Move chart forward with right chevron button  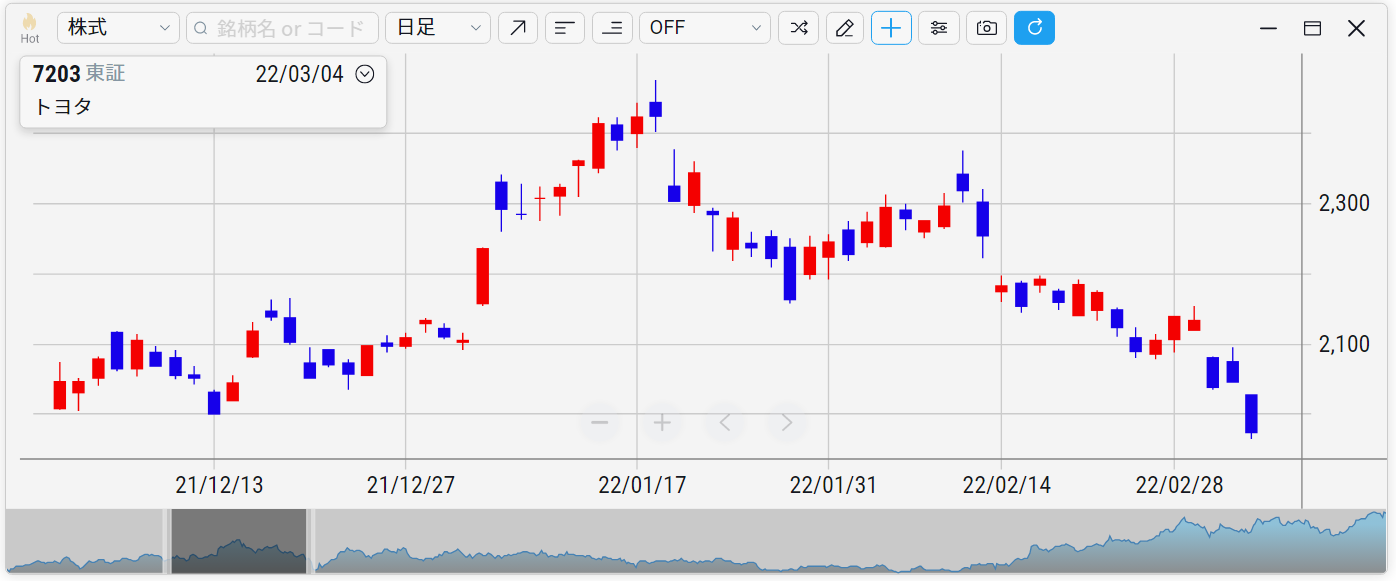pos(787,423)
